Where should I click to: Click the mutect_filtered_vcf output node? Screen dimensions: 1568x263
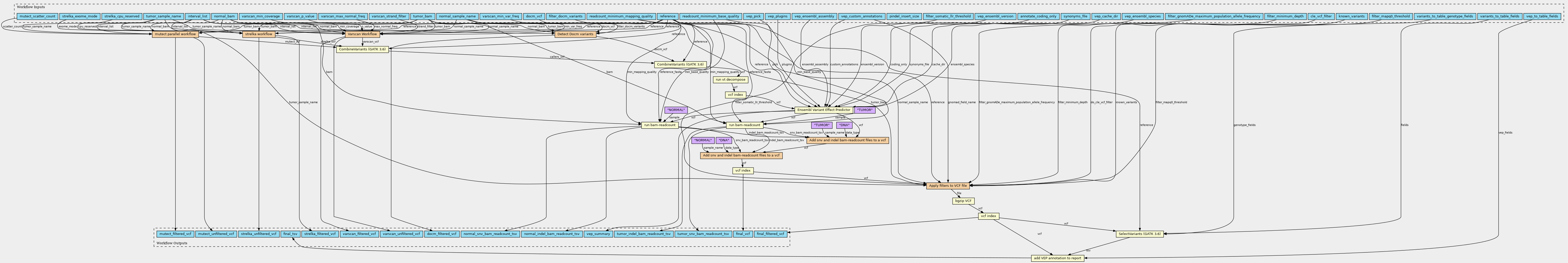click(175, 233)
